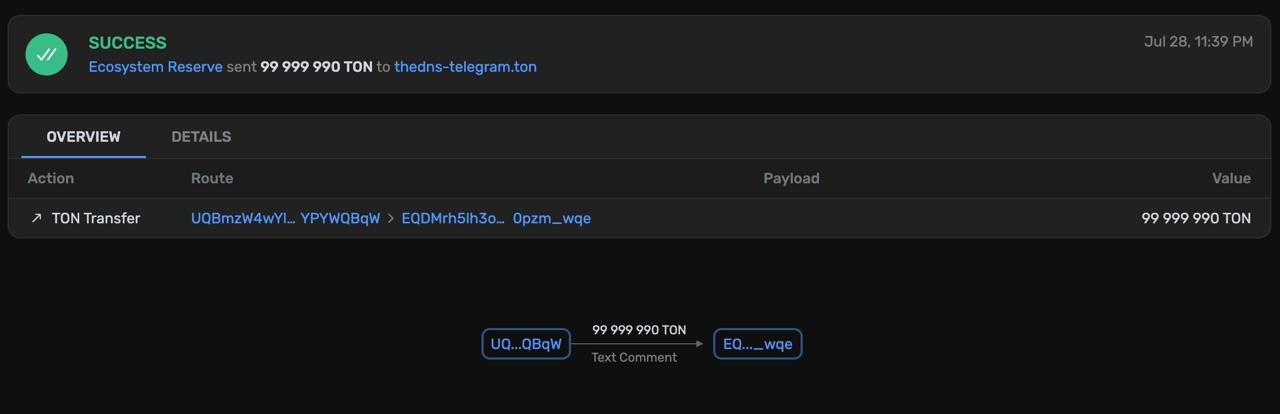Select the UQ...QBqW sender node

pos(526,344)
